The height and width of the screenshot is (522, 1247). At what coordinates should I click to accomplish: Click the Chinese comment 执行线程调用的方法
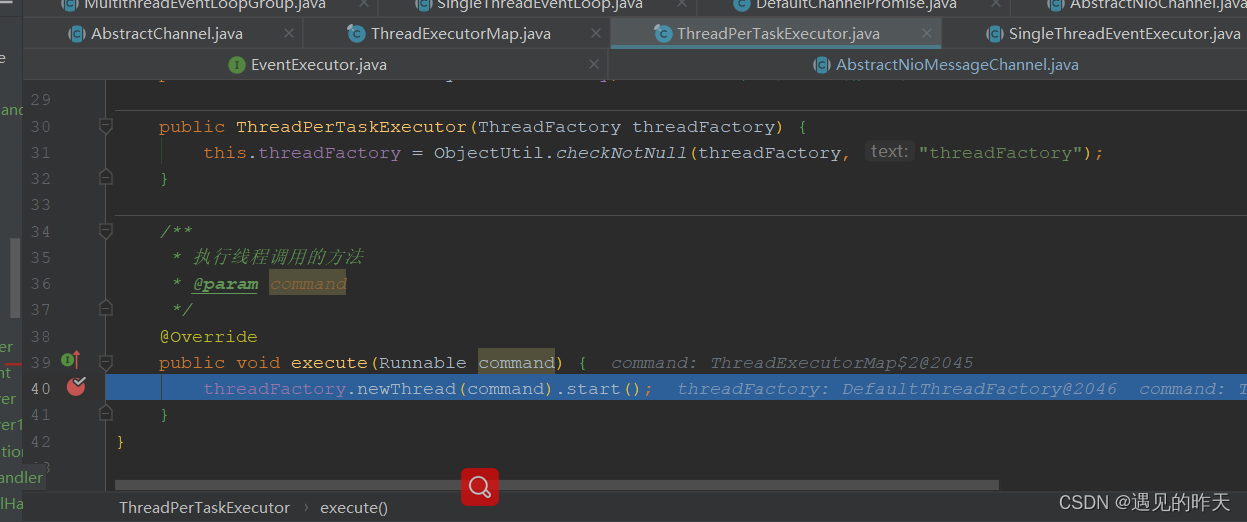(x=278, y=258)
